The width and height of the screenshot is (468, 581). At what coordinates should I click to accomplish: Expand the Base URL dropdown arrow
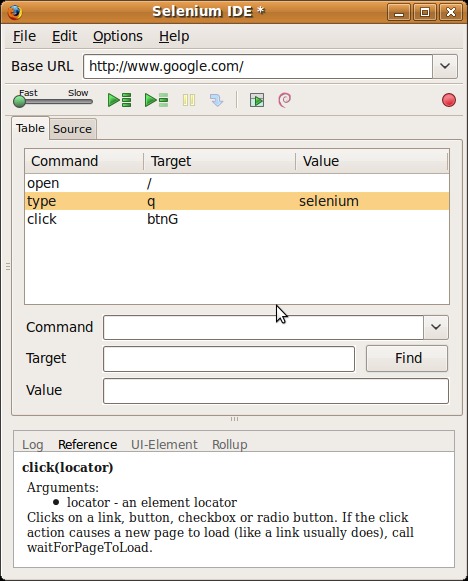pyautogui.click(x=445, y=66)
